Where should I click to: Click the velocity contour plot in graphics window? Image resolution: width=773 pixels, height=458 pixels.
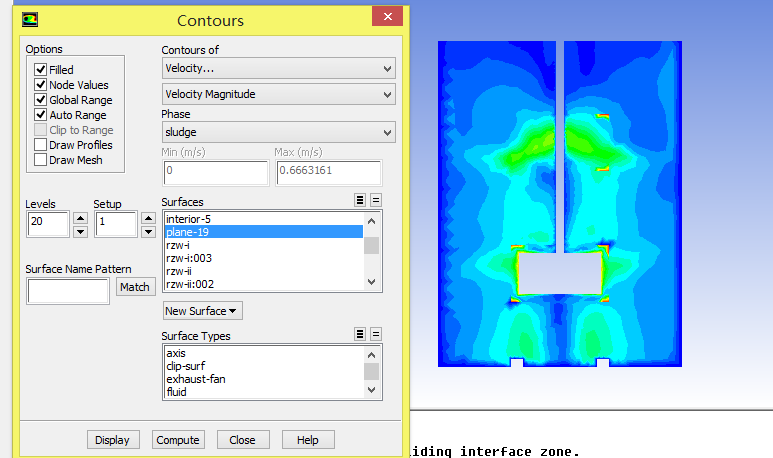pos(560,204)
